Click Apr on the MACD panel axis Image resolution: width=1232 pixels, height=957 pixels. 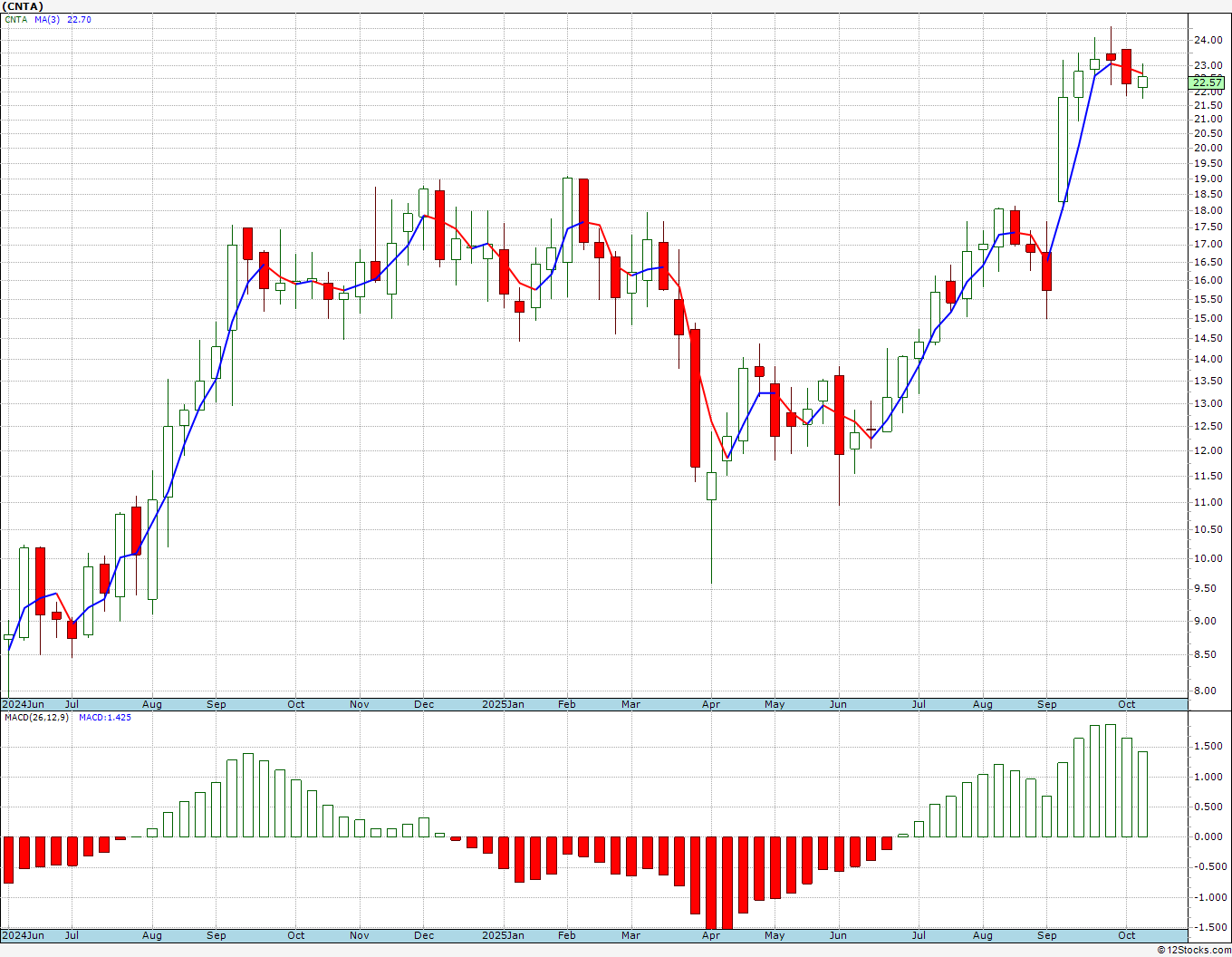tap(711, 935)
